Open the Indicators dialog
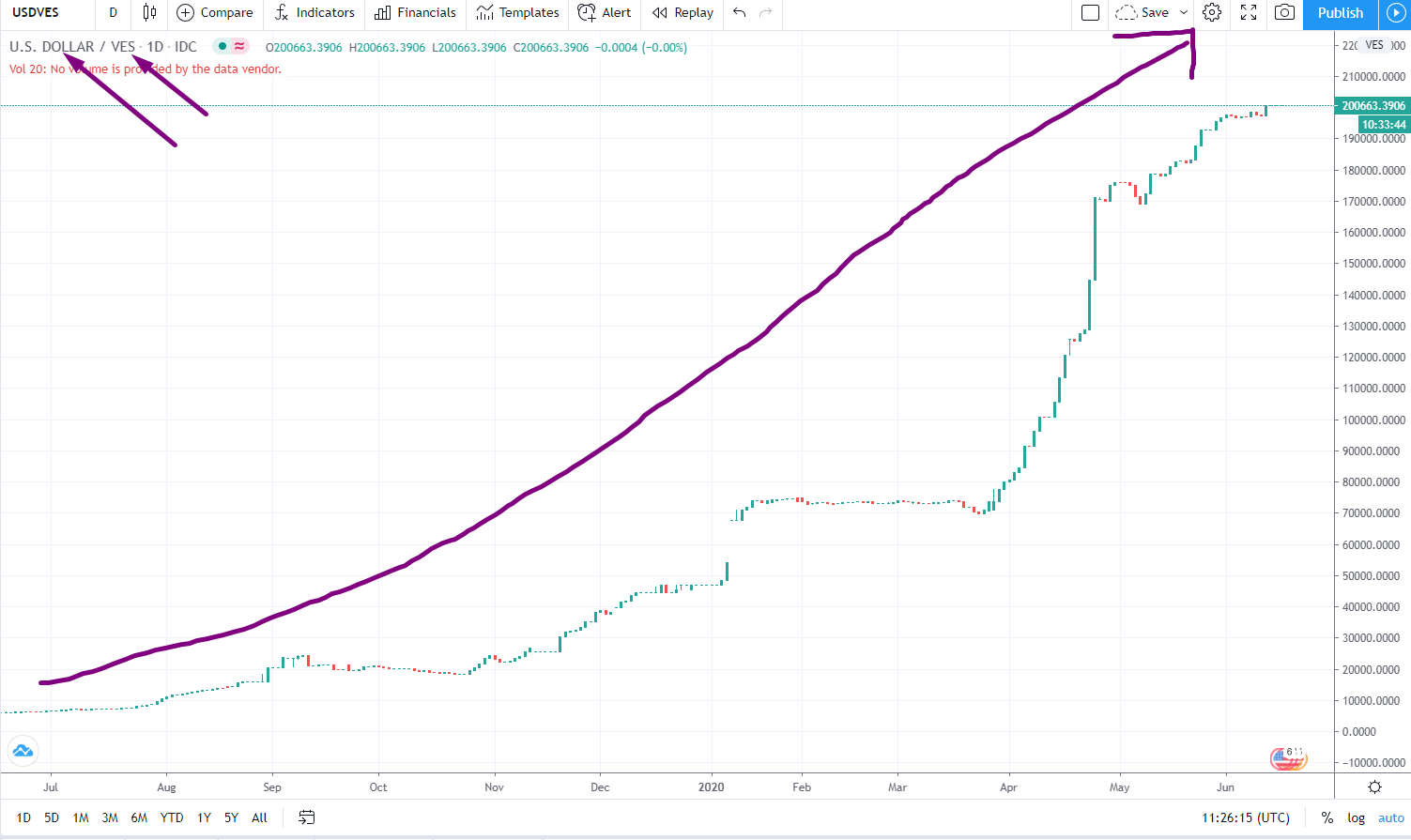The image size is (1411, 840). (314, 13)
